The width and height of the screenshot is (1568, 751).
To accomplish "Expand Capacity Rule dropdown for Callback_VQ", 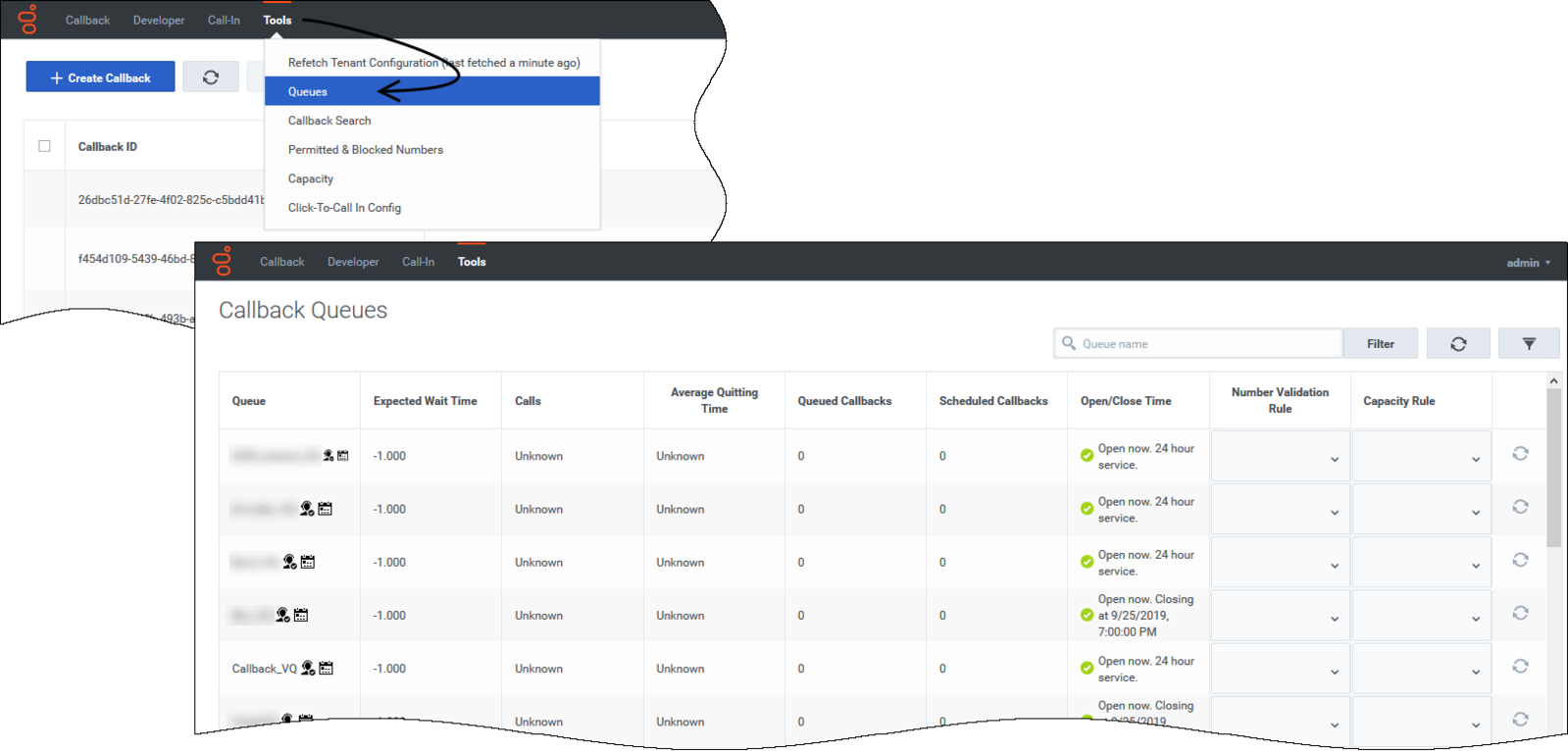I will pos(1421,671).
